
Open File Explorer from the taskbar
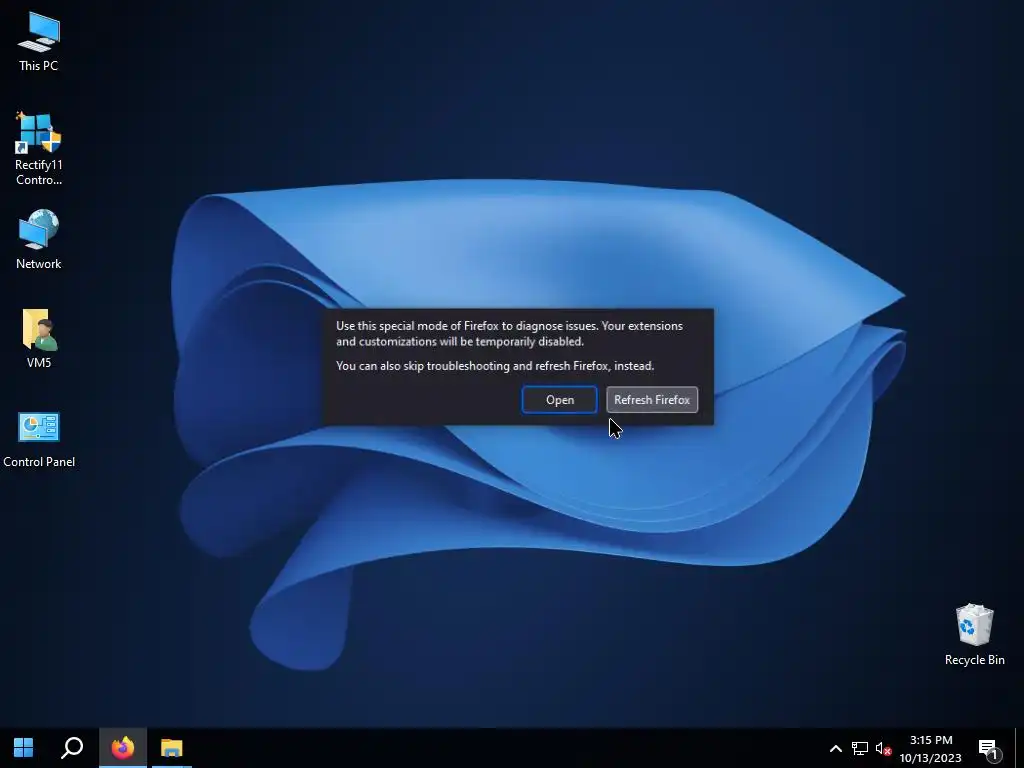coord(172,748)
